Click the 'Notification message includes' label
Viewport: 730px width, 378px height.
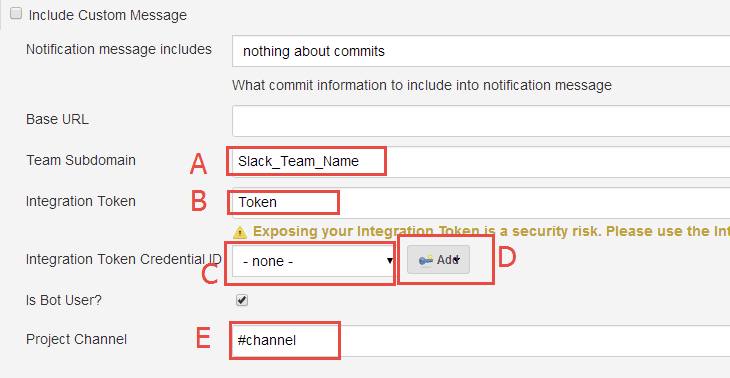point(119,49)
